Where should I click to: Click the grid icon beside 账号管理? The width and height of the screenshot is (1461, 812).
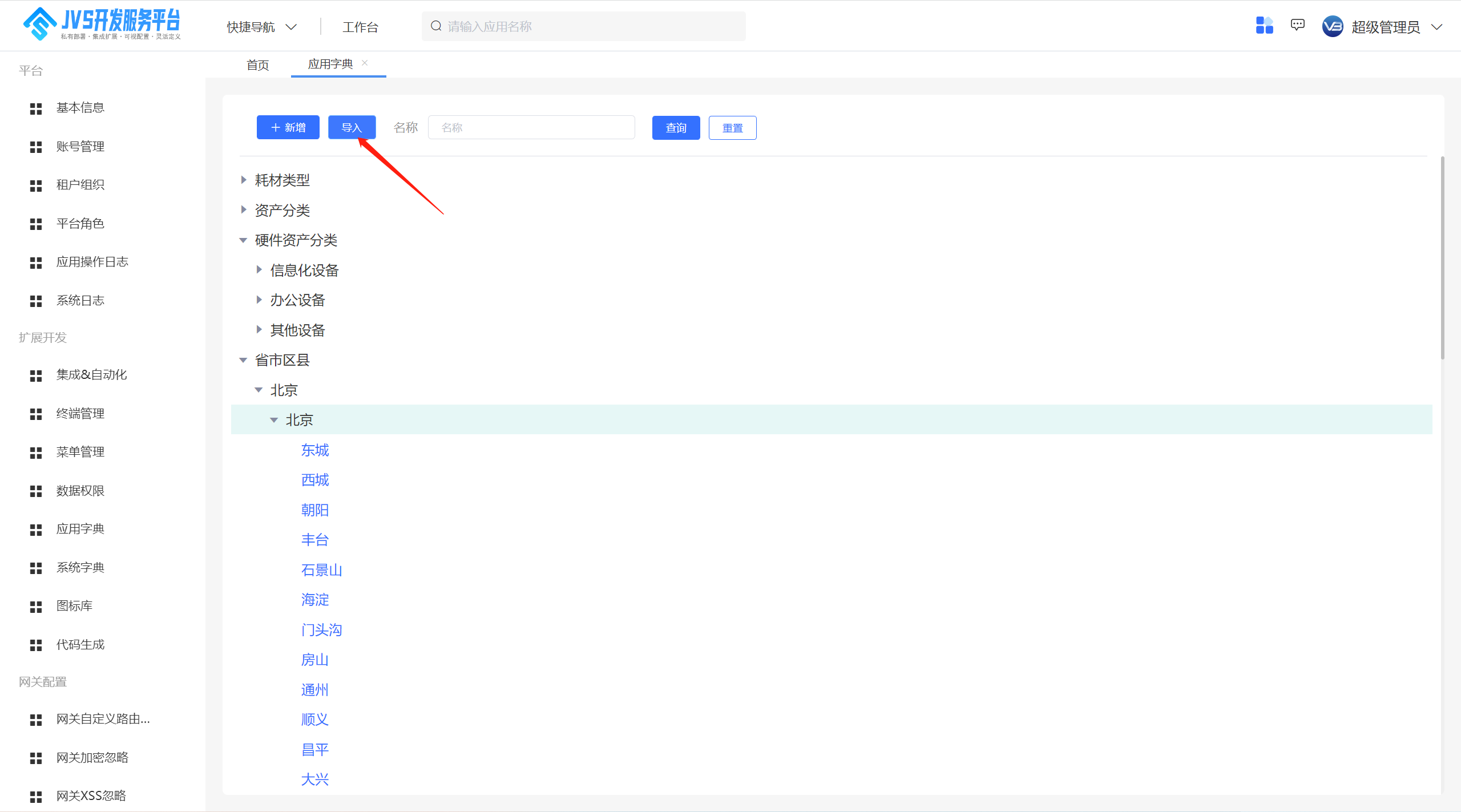point(36,147)
